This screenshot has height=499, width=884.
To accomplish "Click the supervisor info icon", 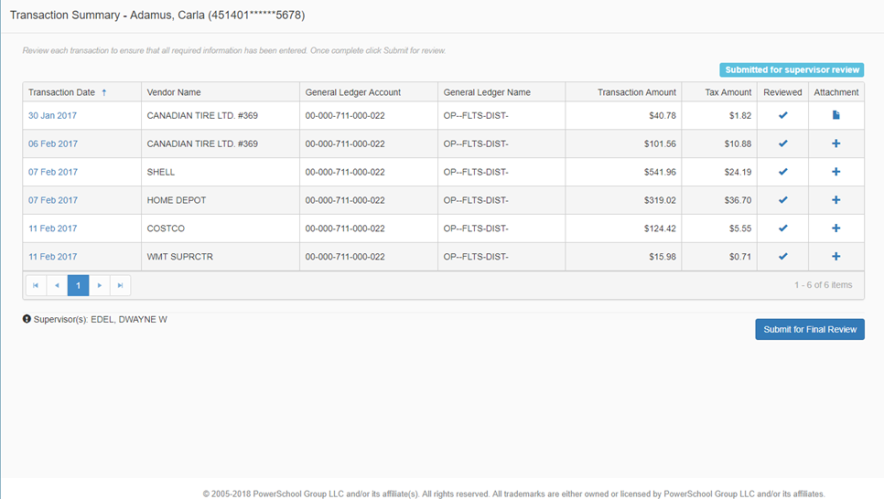I will (27, 319).
